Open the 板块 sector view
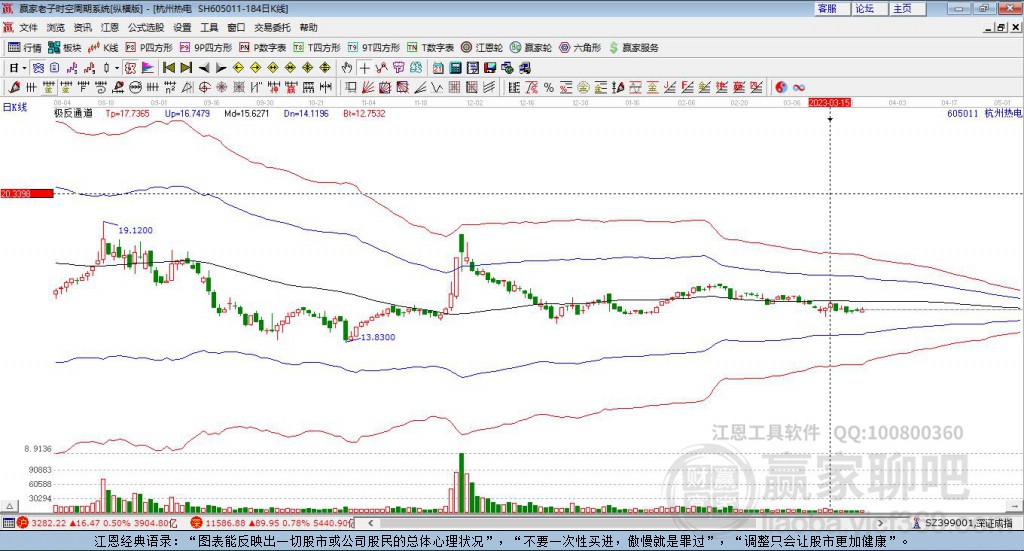 pos(65,48)
